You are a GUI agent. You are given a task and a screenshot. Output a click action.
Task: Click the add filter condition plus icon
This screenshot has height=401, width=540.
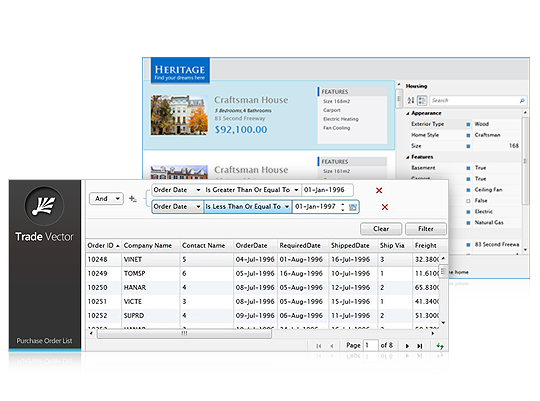point(132,199)
